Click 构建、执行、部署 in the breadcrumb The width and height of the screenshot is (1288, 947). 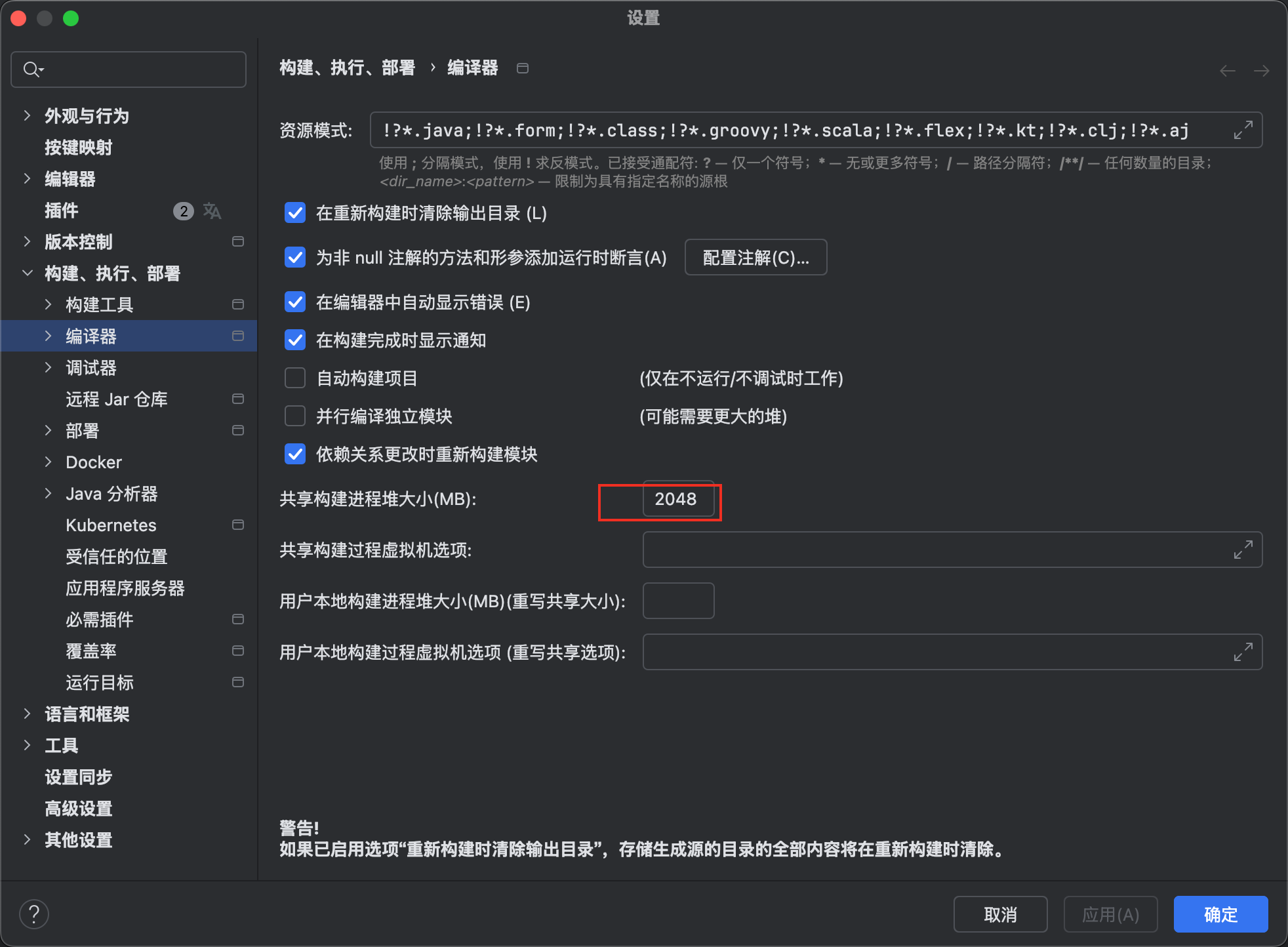point(347,68)
